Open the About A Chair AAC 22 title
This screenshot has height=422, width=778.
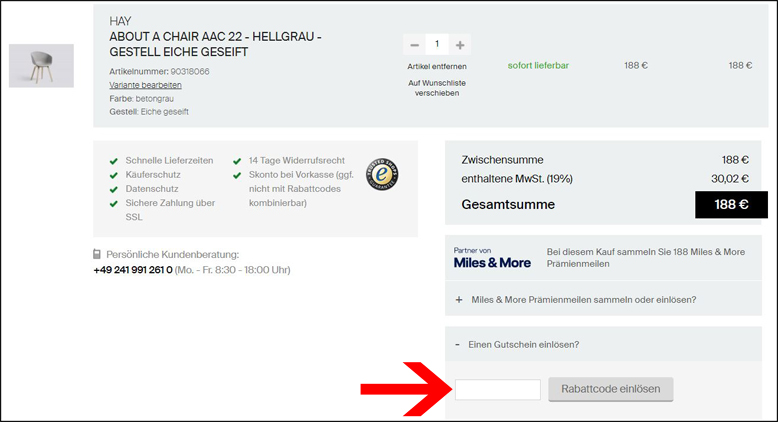pyautogui.click(x=215, y=44)
